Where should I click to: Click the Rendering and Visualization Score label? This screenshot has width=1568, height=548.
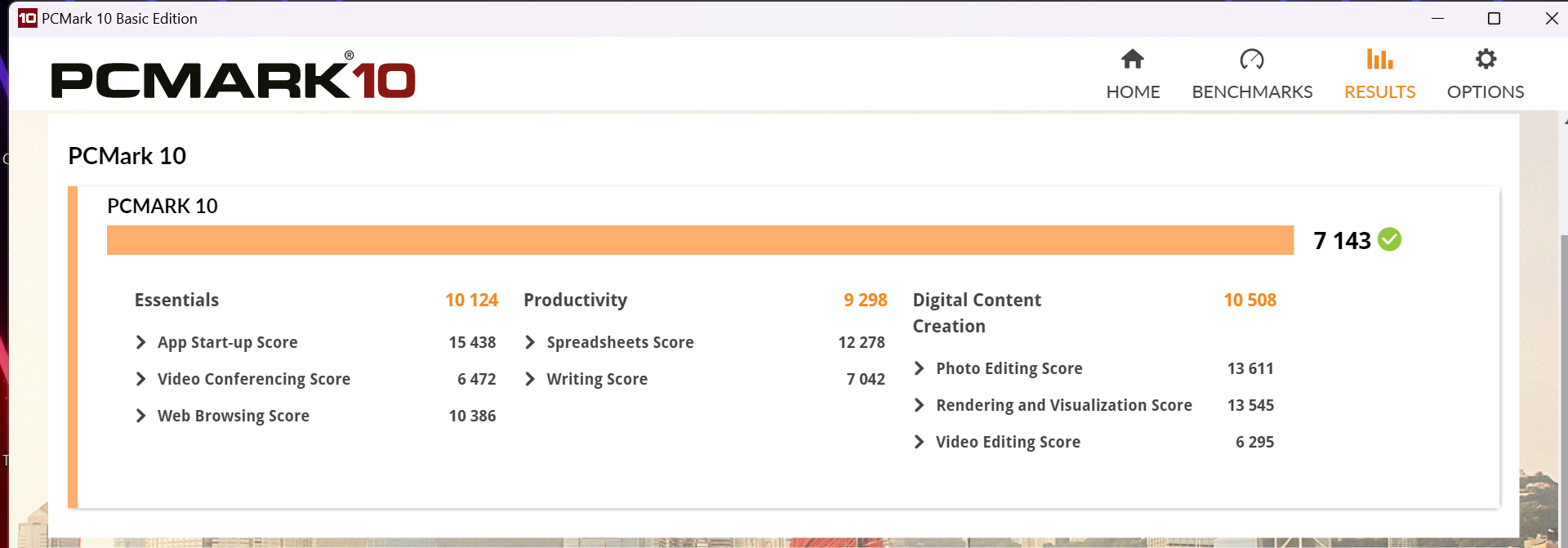pyautogui.click(x=1064, y=405)
